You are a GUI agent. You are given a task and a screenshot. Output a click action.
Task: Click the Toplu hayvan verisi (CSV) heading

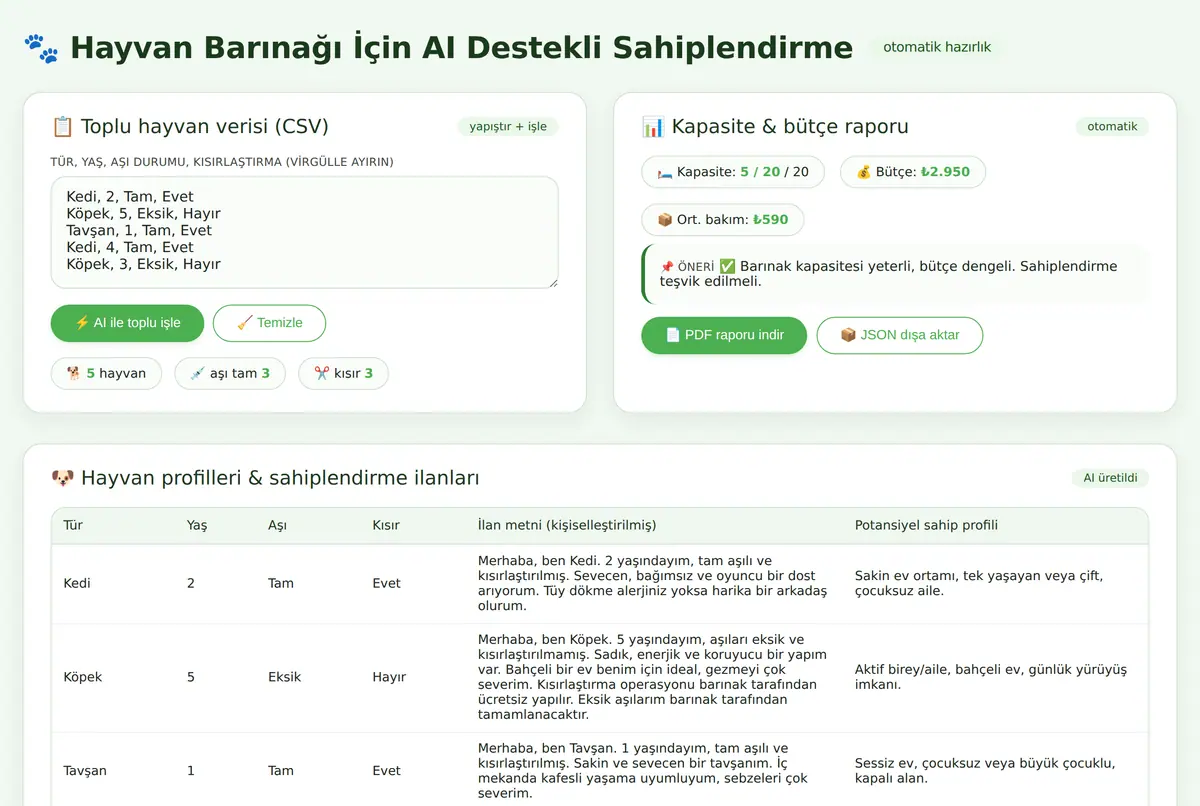tap(205, 127)
